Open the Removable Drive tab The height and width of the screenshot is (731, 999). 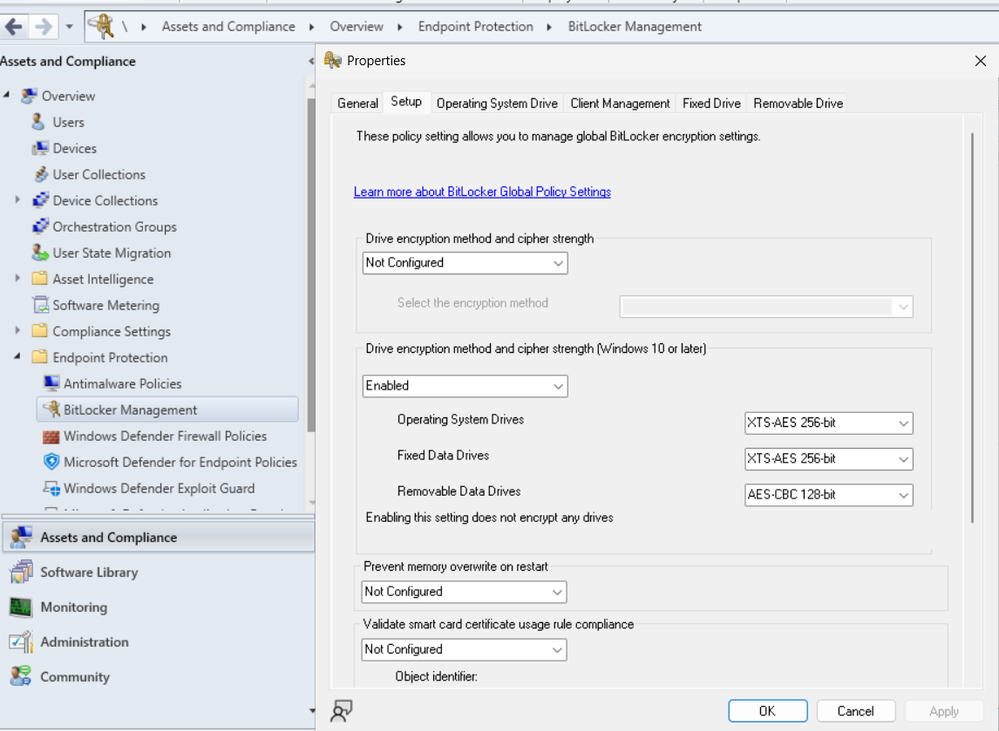(798, 103)
